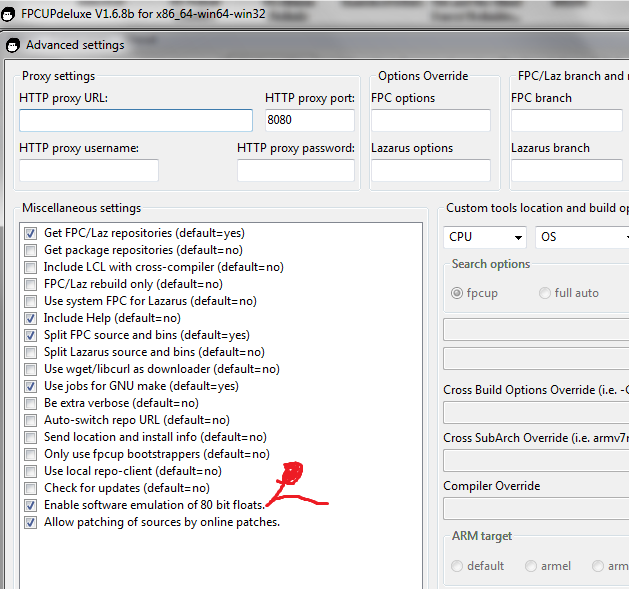The width and height of the screenshot is (629, 589).
Task: Click the Search options group label
Action: [x=491, y=264]
